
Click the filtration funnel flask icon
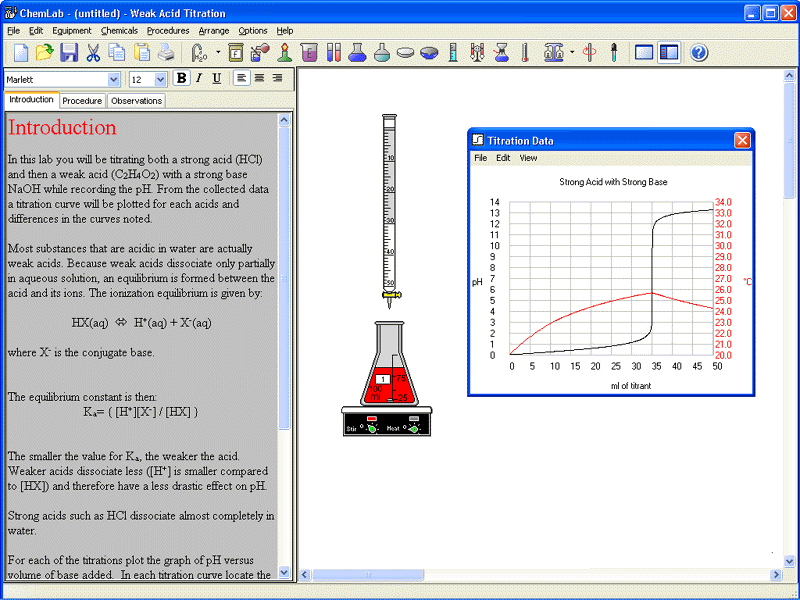point(502,53)
